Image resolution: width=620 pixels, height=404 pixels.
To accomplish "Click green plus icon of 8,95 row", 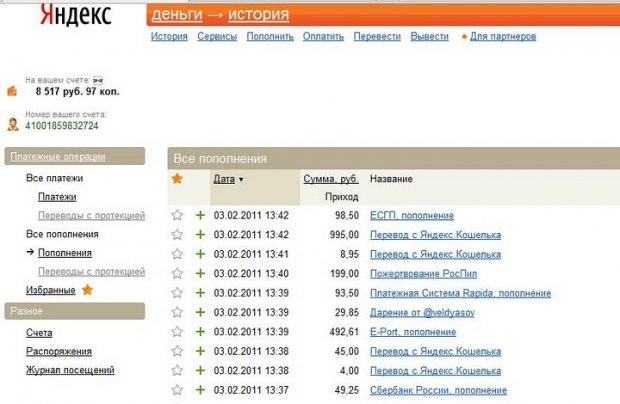I will pos(200,254).
